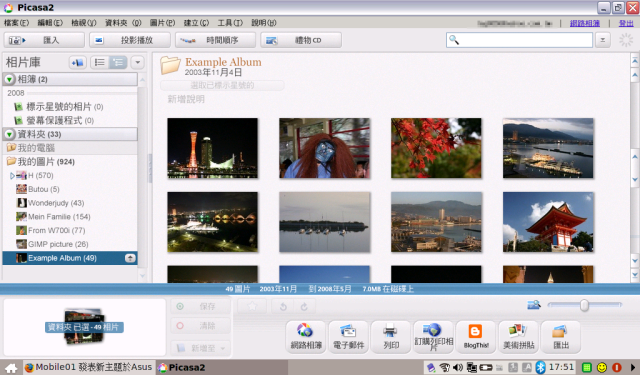Click the star rating button

click(x=252, y=306)
